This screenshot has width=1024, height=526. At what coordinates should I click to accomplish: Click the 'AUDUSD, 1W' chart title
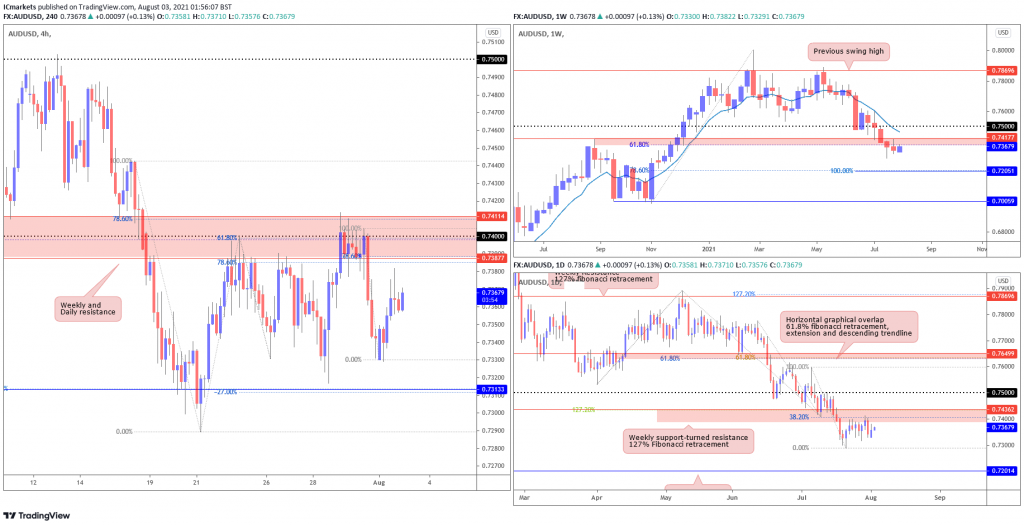click(541, 33)
